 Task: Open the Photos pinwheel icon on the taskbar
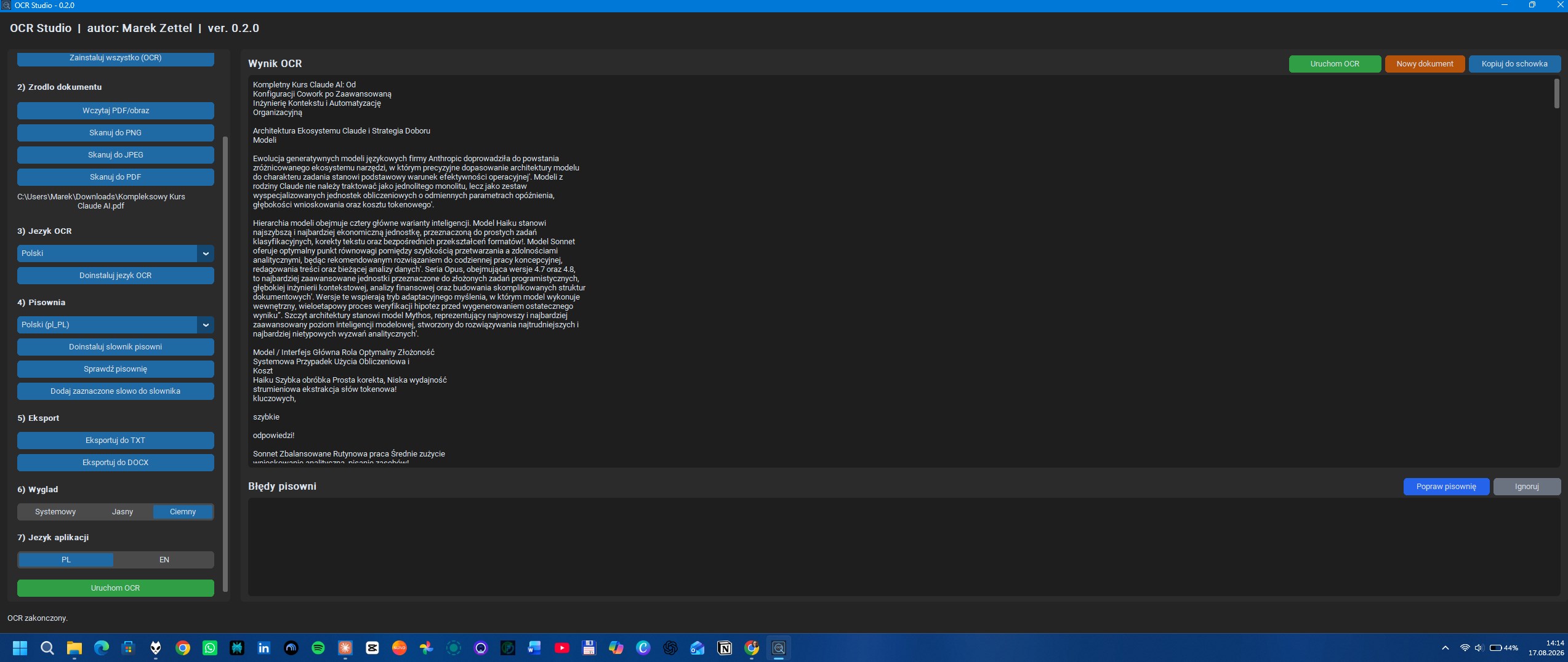point(426,648)
